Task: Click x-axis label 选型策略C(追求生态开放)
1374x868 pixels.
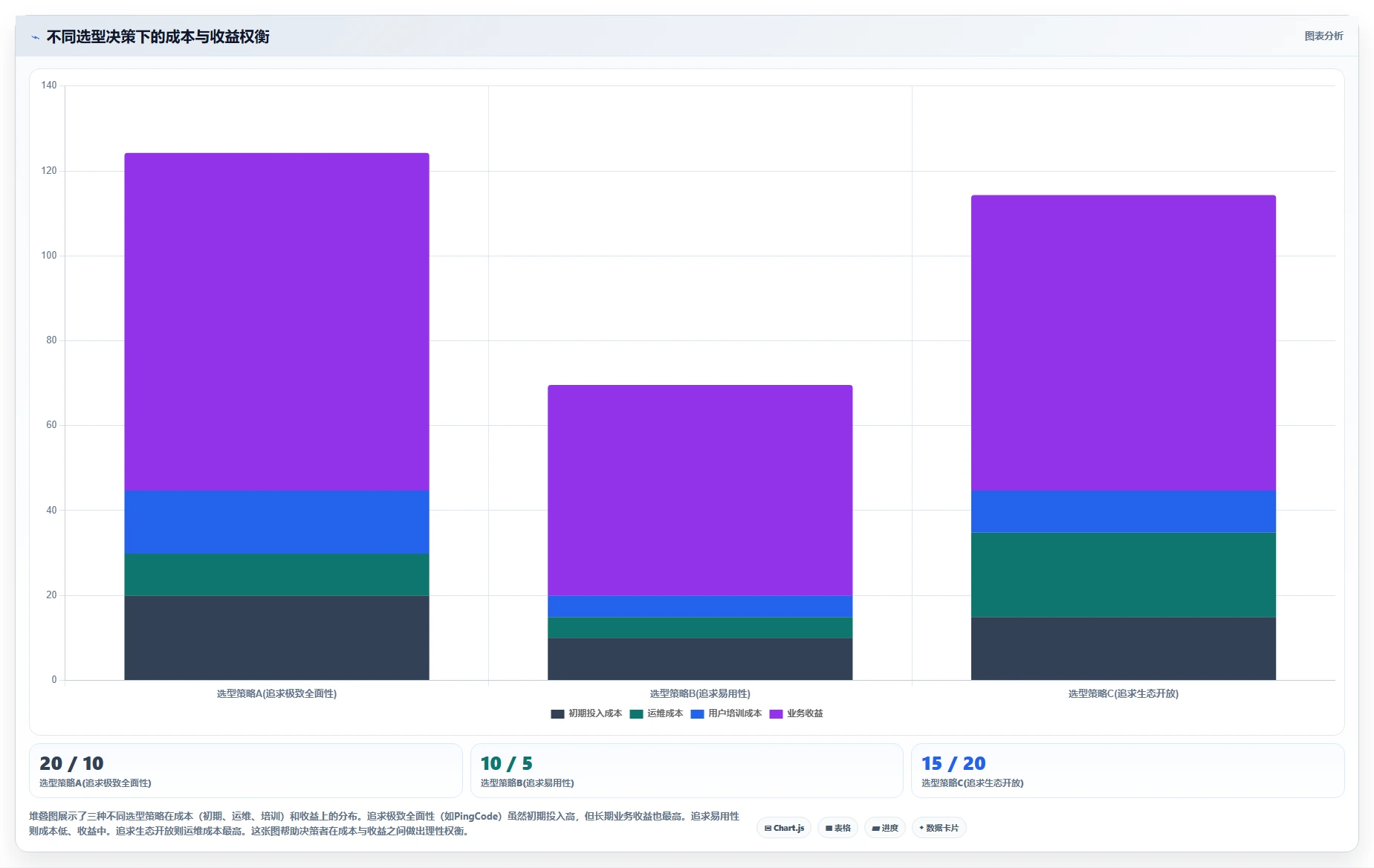Action: click(1124, 693)
